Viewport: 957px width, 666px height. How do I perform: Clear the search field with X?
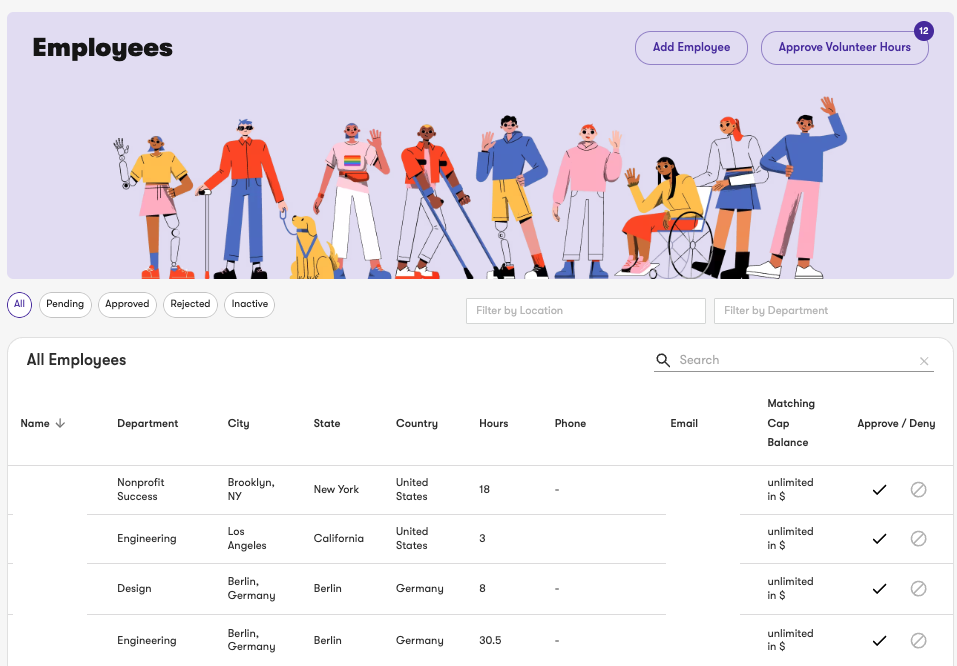(x=924, y=361)
